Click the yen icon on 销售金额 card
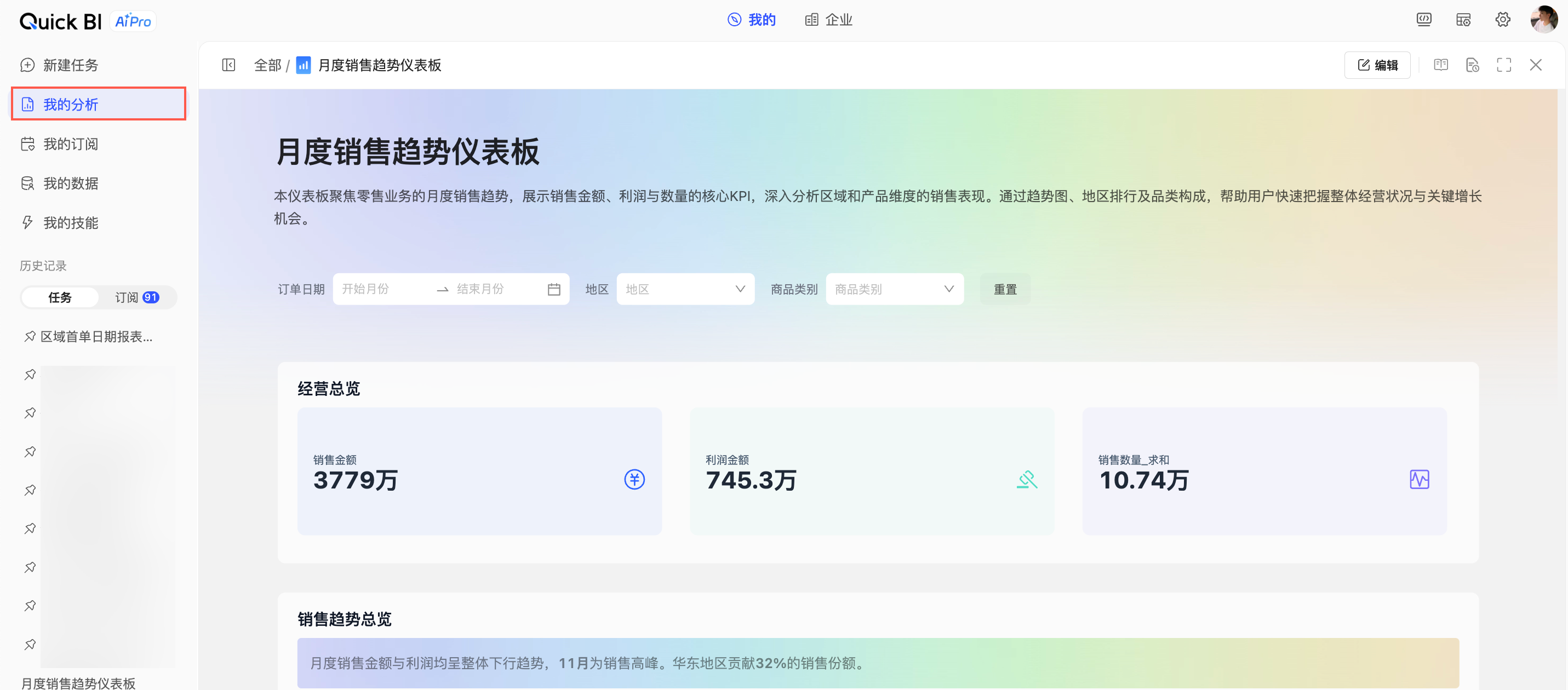Viewport: 1568px width, 690px height. coord(634,480)
